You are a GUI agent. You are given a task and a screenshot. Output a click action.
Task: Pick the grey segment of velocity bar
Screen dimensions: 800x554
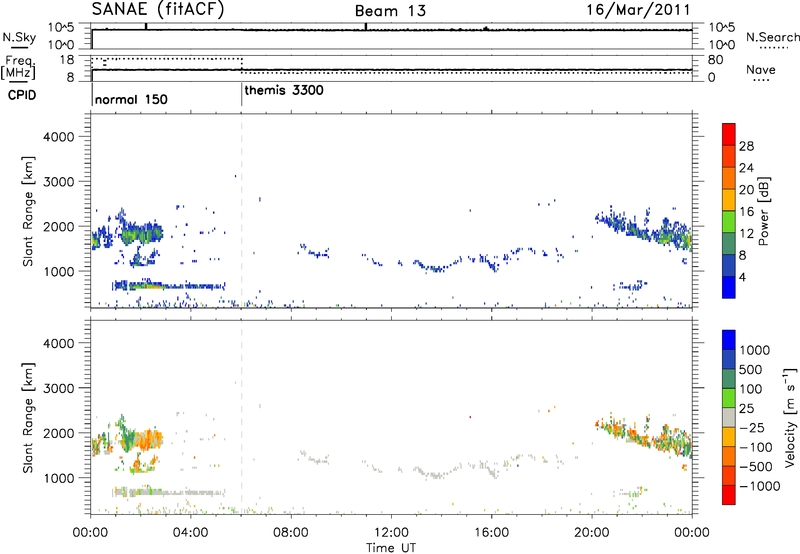pos(729,417)
